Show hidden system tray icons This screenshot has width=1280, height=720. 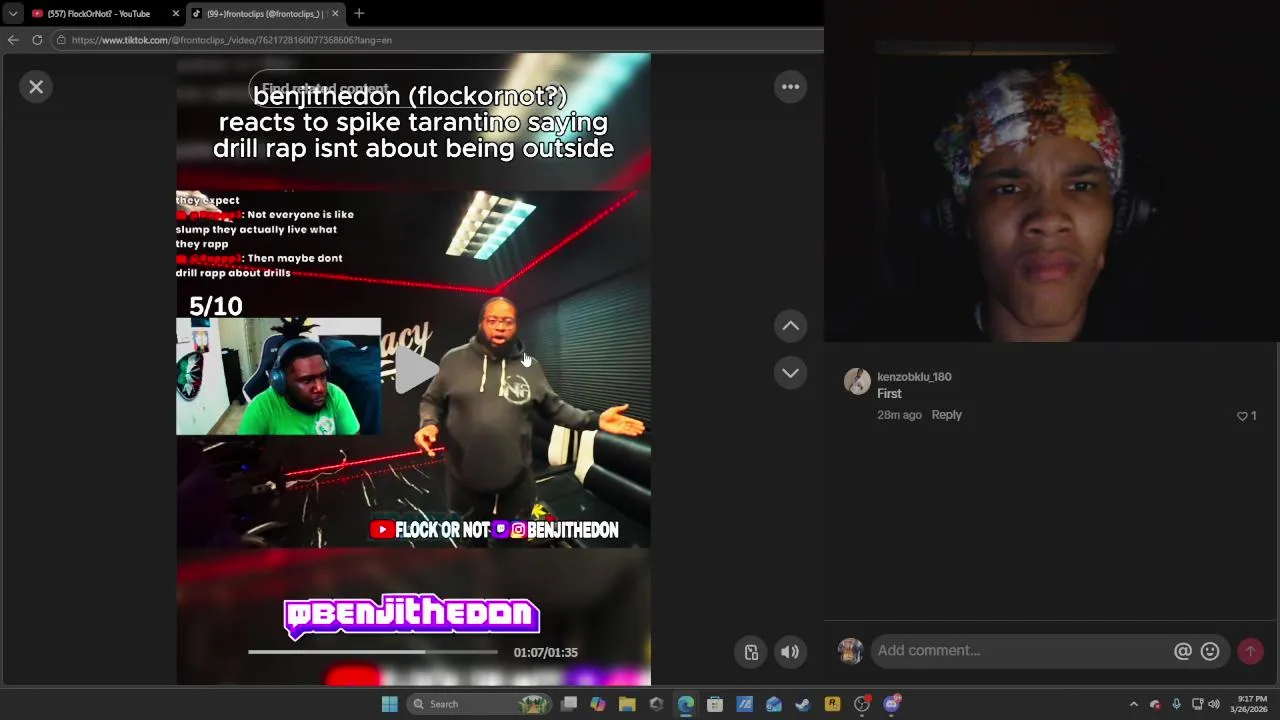tap(1133, 704)
